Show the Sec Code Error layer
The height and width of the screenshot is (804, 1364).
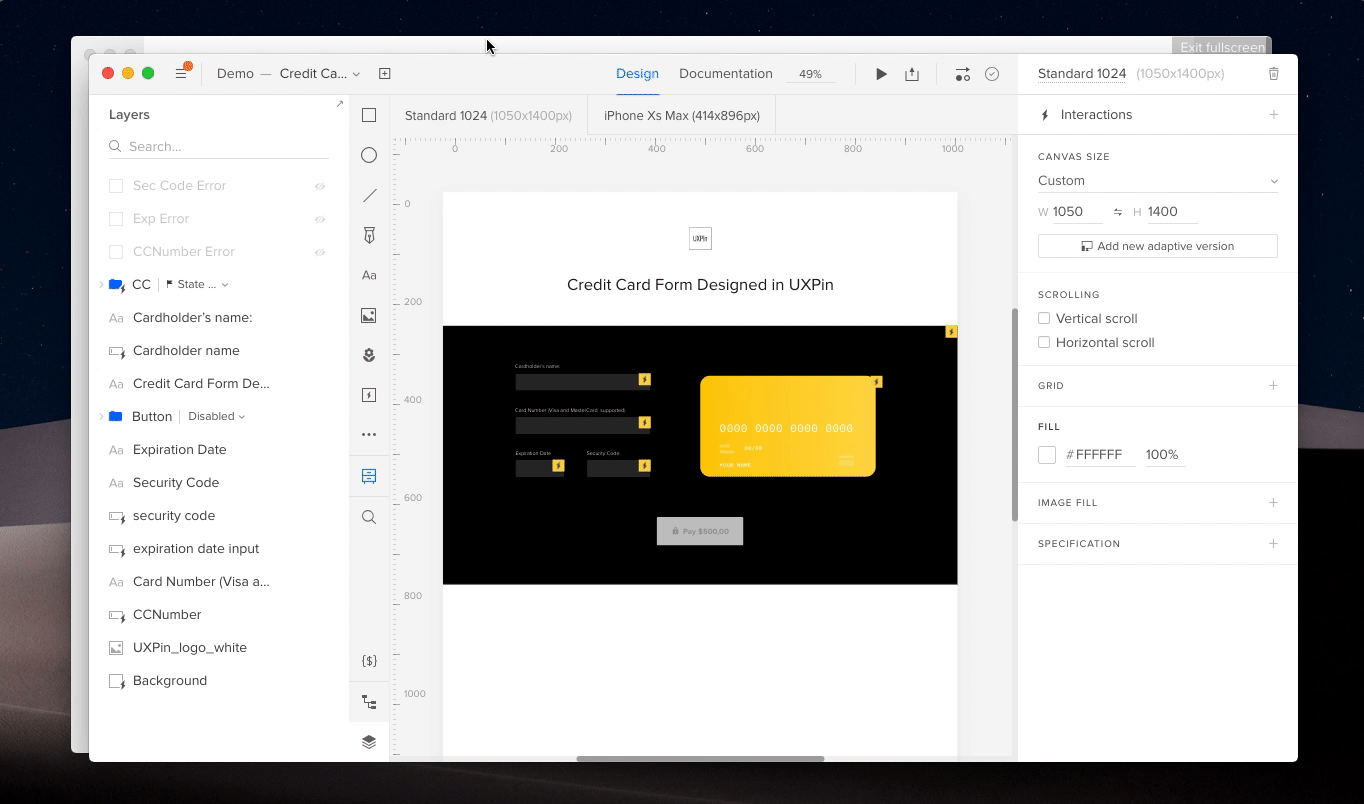(x=320, y=186)
